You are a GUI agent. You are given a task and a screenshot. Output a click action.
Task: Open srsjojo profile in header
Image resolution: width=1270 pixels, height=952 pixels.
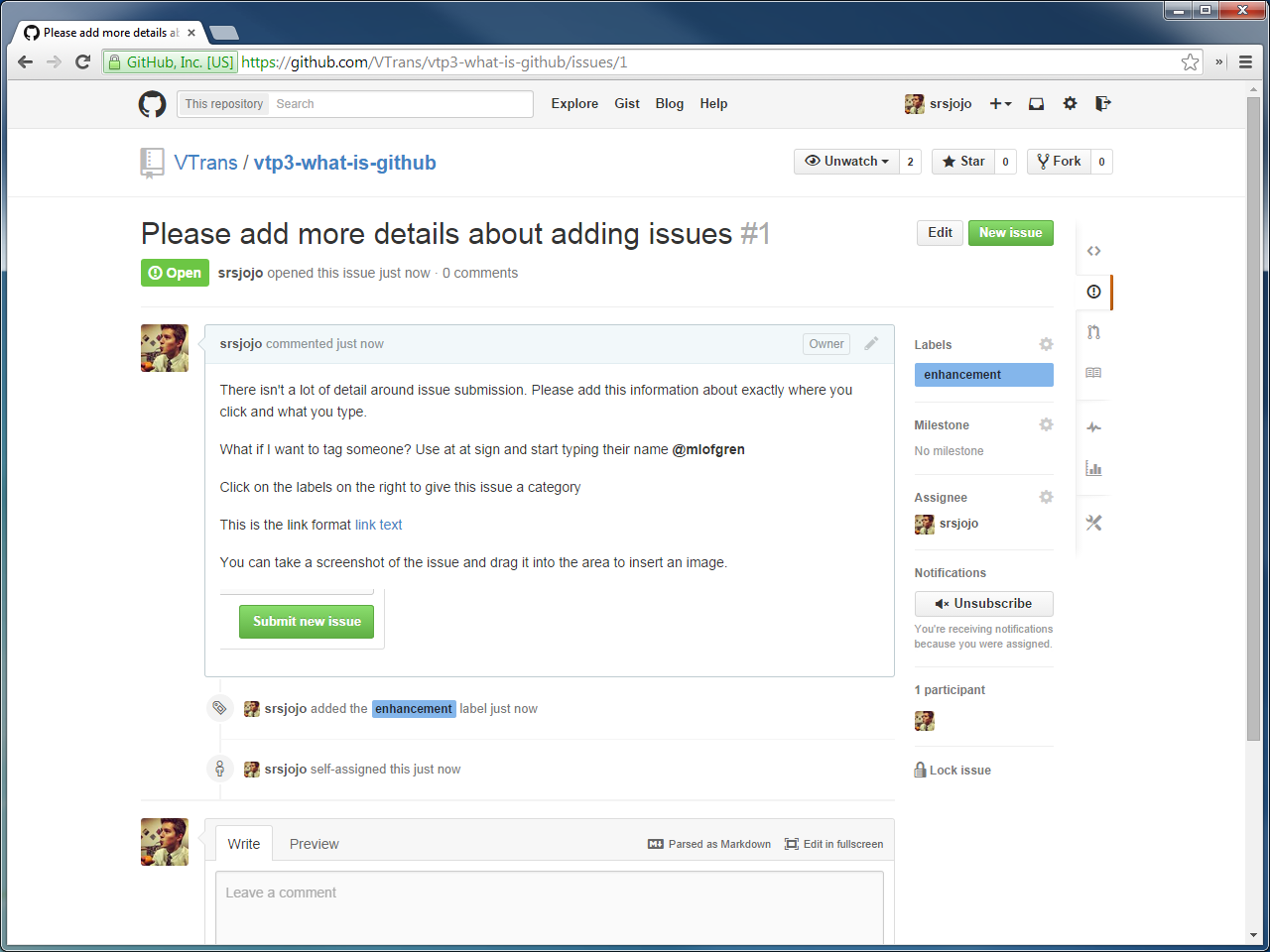point(939,103)
